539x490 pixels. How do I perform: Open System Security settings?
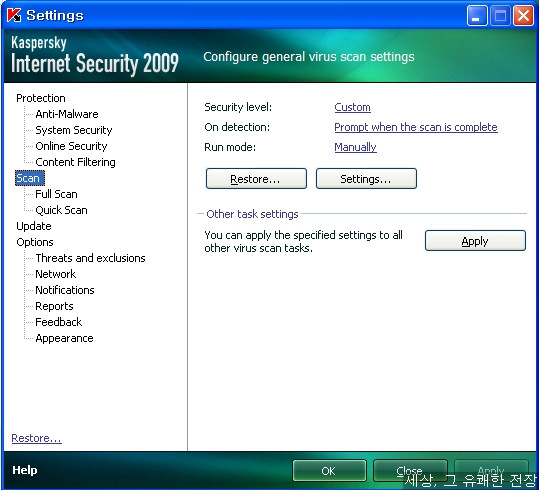coord(74,130)
